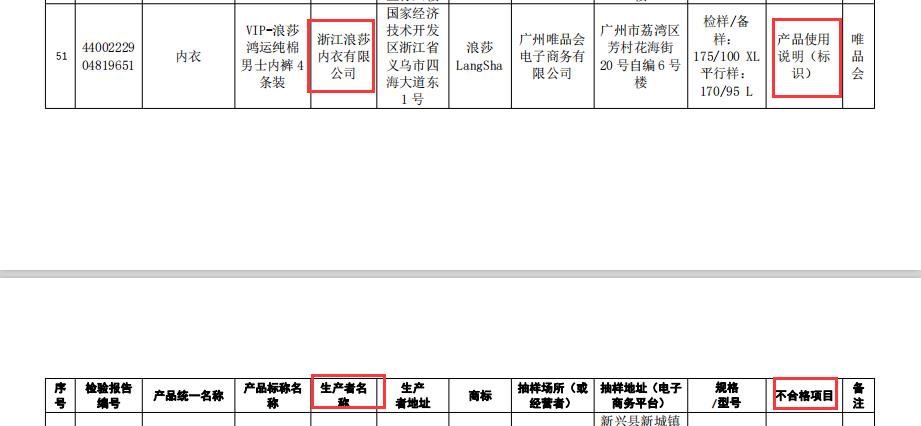Click highlighted 产品使用说明（标识） cell
921x426 pixels.
[x=805, y=57]
